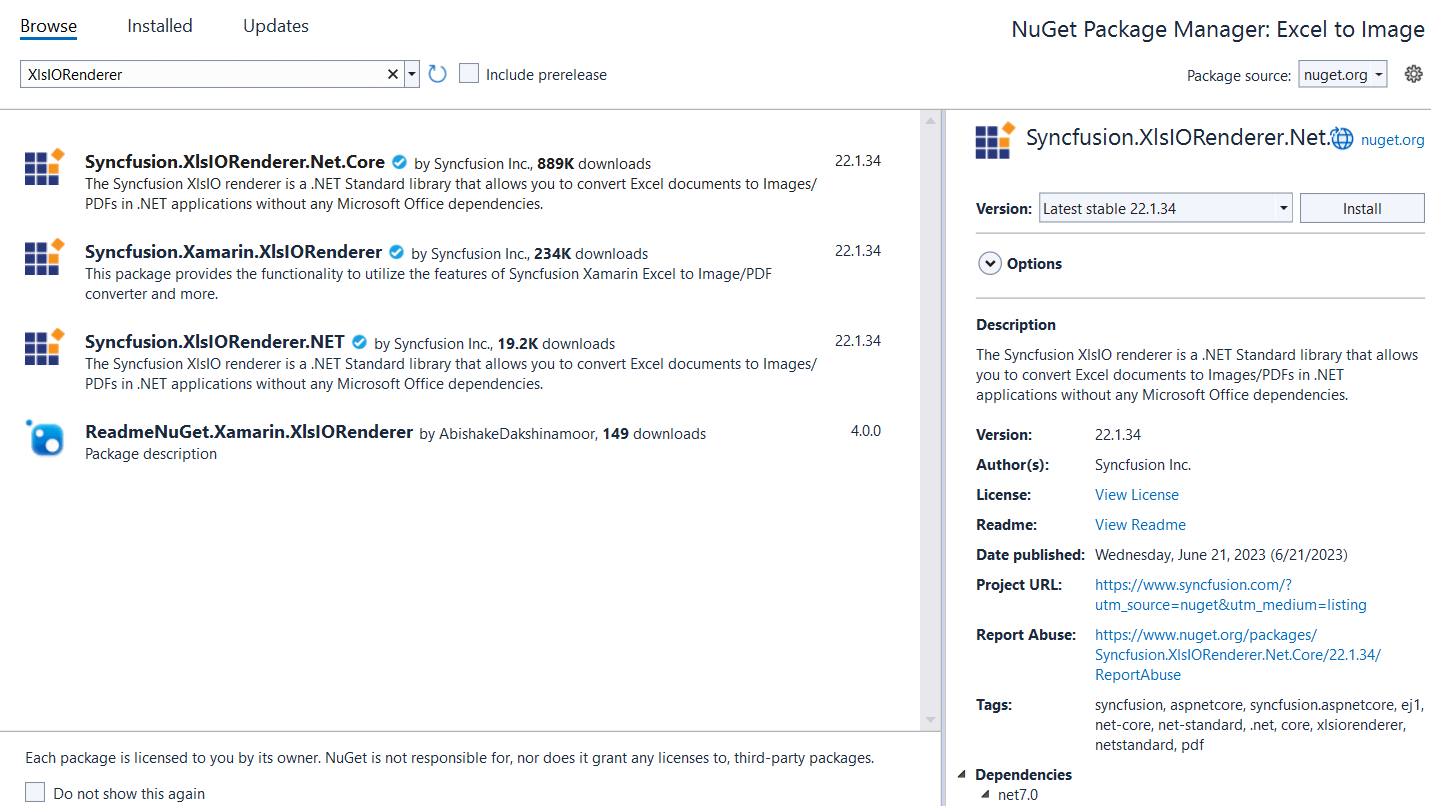Open the Package source dropdown
This screenshot has width=1431, height=806.
[1343, 74]
